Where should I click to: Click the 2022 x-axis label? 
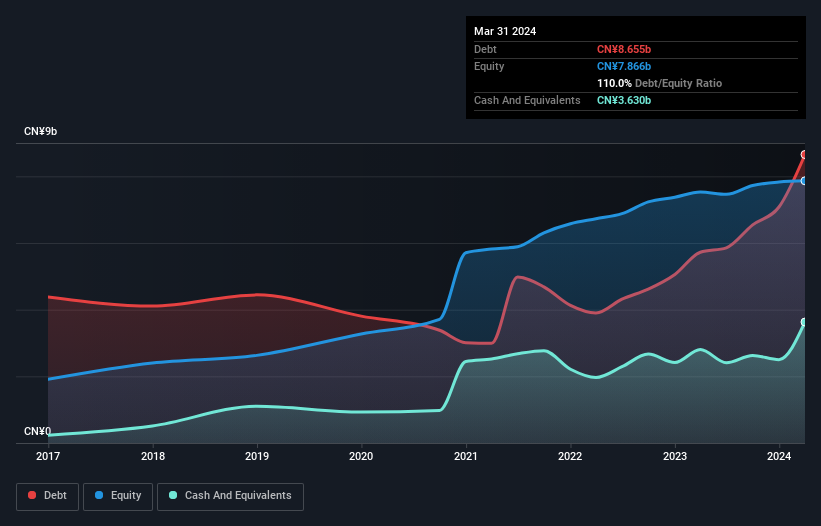click(570, 456)
